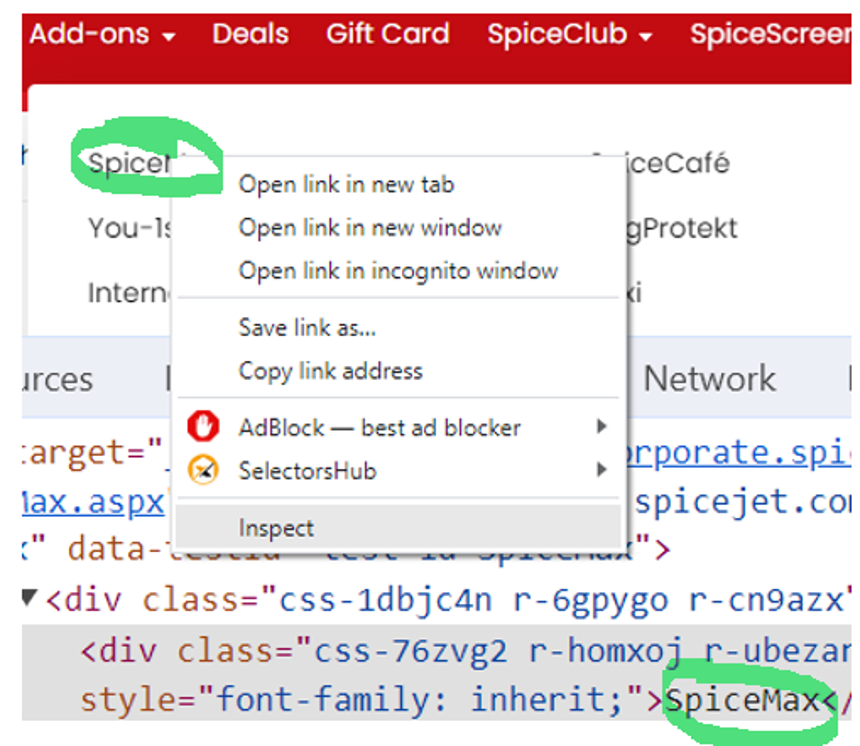Viewport: 860px width, 746px height.
Task: Expand the SelectorsHub submenu arrow
Action: [x=601, y=470]
